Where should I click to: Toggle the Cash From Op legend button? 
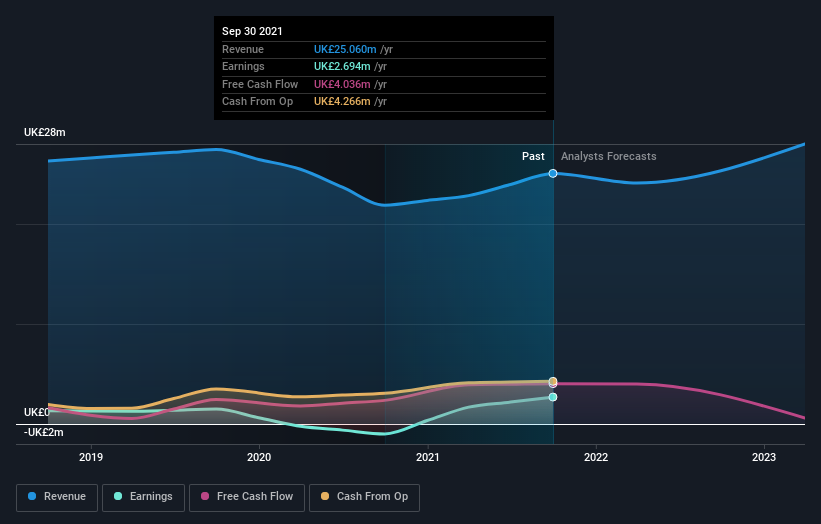click(364, 497)
